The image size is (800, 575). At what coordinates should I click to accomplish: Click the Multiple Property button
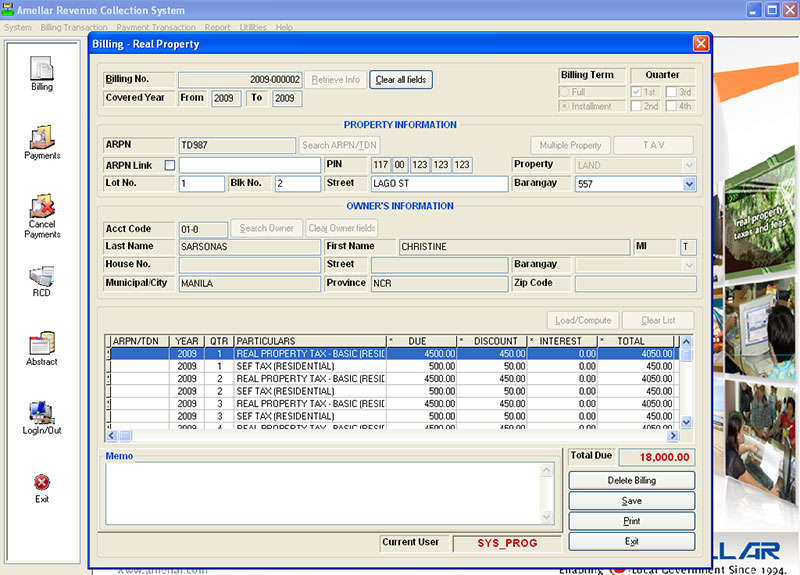(x=570, y=145)
